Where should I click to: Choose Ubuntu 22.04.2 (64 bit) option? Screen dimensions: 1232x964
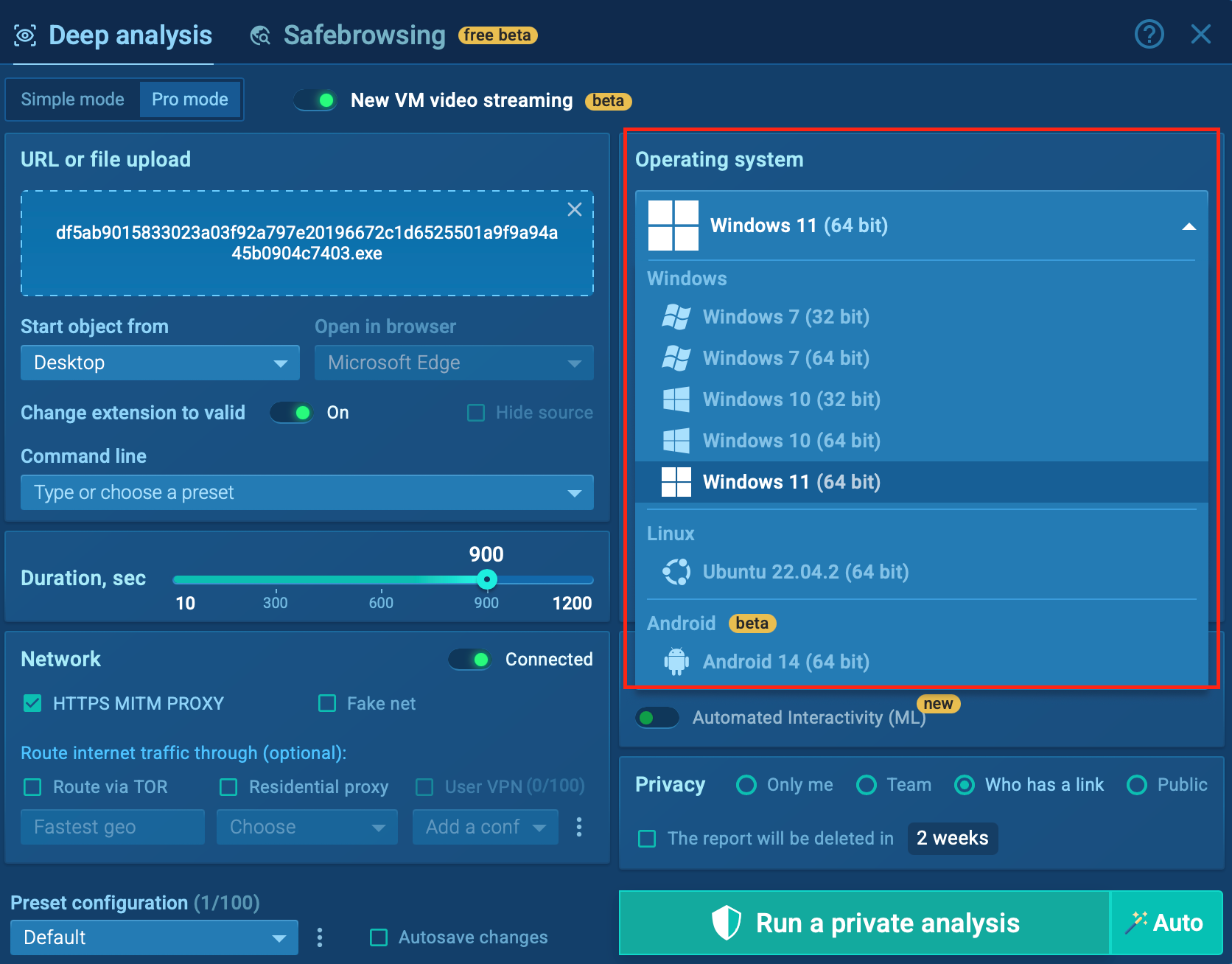click(x=922, y=572)
